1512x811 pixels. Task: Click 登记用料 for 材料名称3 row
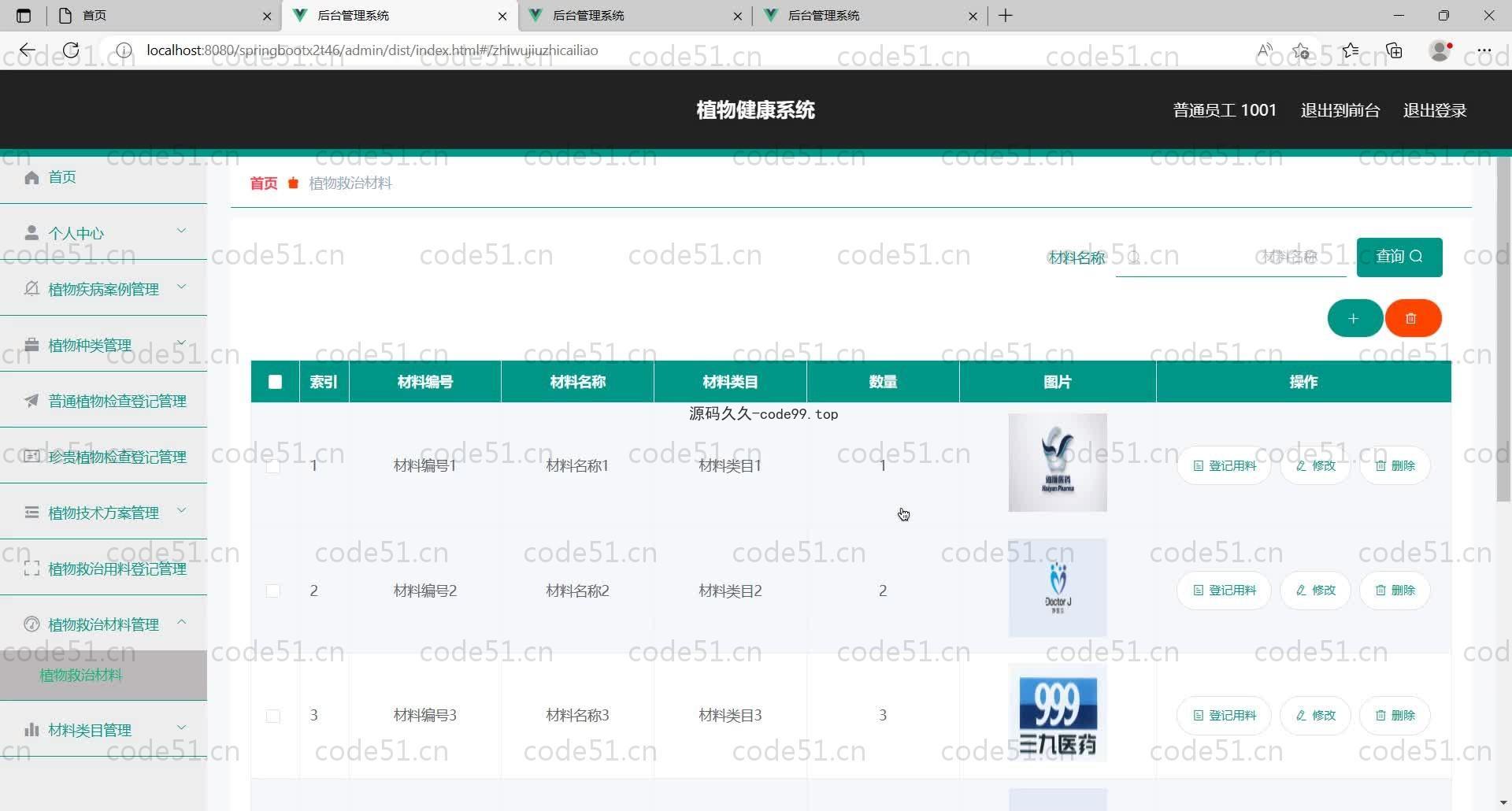pos(1225,716)
